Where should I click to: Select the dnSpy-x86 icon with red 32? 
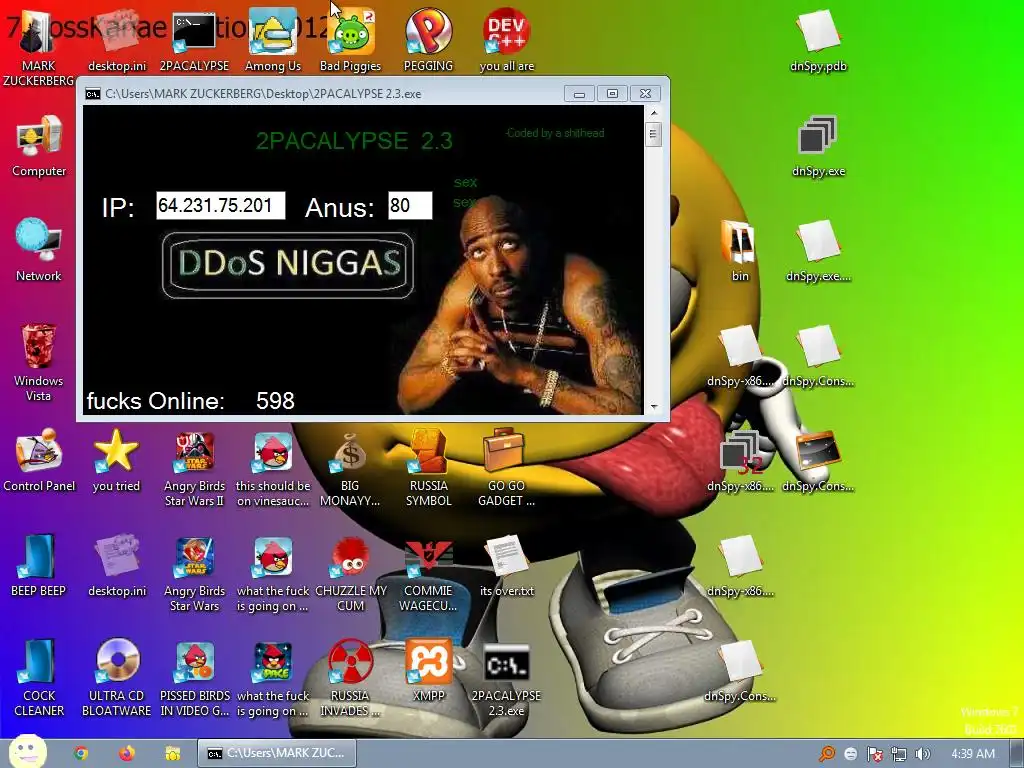pos(740,452)
